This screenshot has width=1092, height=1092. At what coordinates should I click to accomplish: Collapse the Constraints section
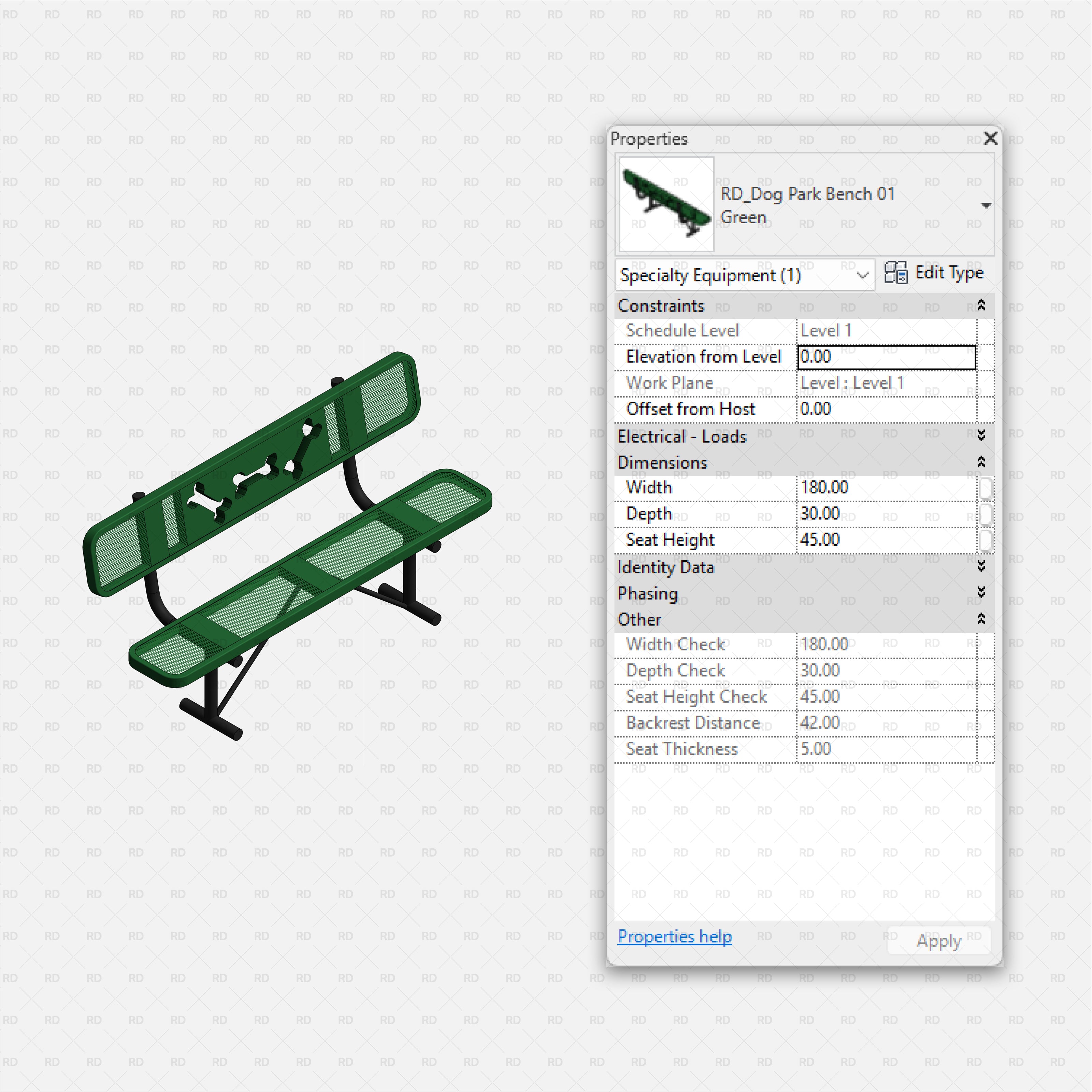[x=981, y=306]
